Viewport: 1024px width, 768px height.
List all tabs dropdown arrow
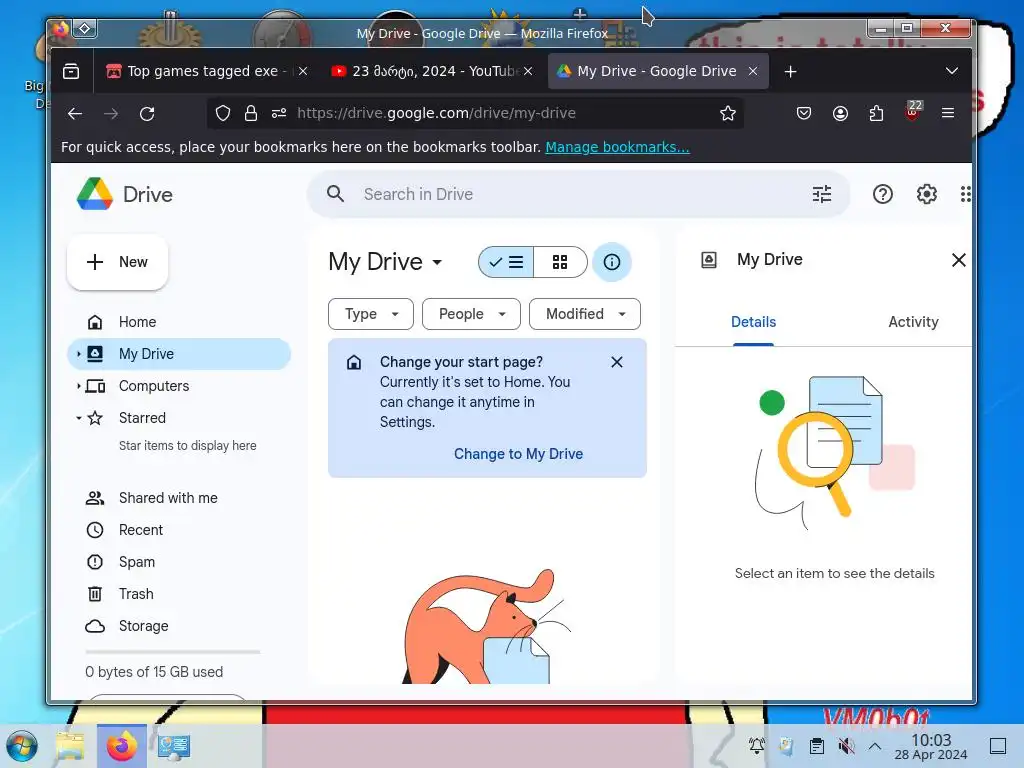point(952,71)
